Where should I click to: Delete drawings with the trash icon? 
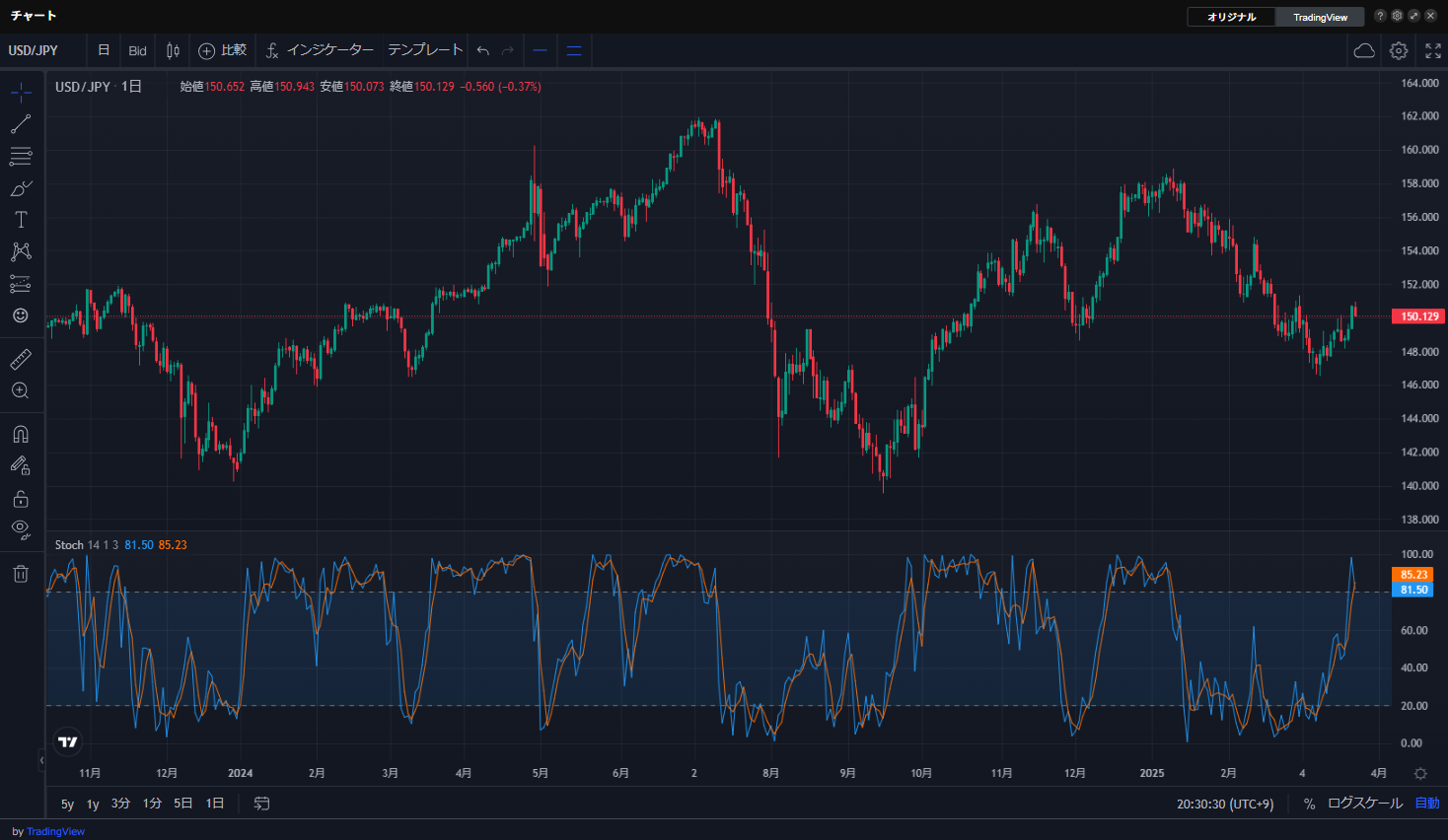coord(21,574)
